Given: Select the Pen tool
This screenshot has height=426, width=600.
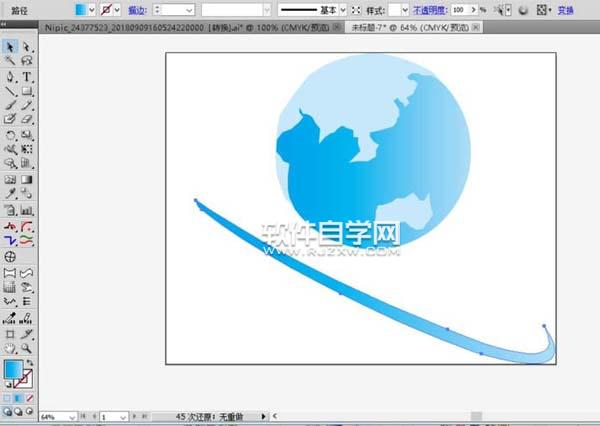Looking at the screenshot, I should [10, 77].
